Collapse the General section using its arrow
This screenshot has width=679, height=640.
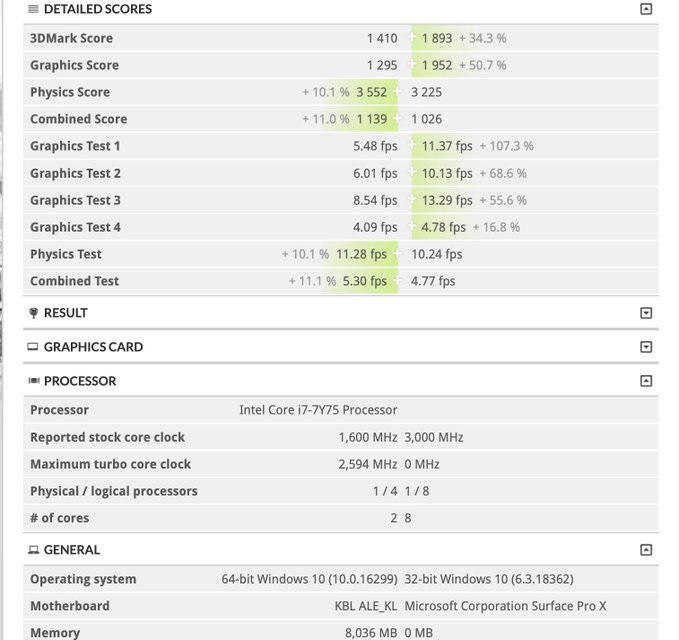pyautogui.click(x=646, y=550)
